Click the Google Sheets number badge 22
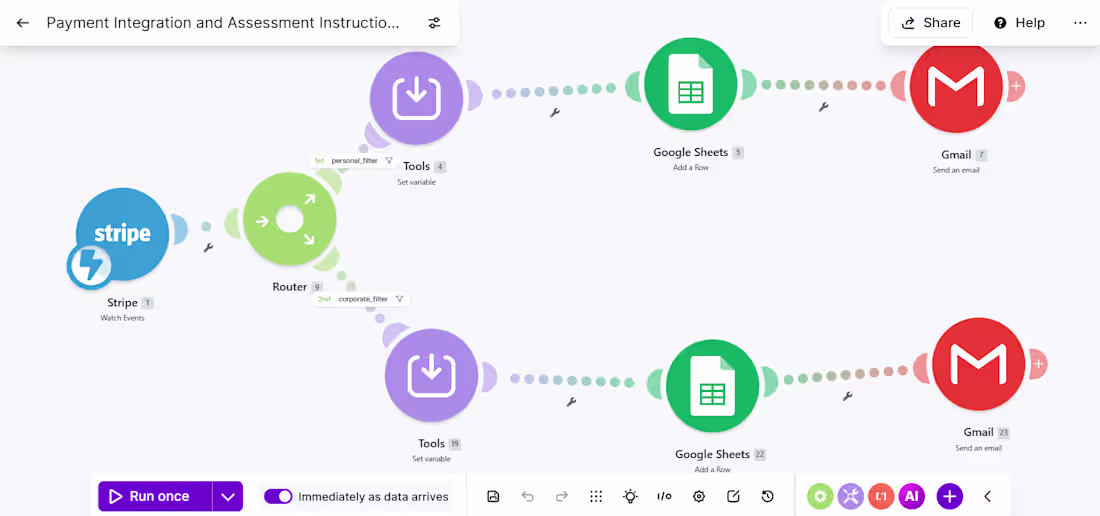This screenshot has width=1100, height=516. pyautogui.click(x=760, y=454)
